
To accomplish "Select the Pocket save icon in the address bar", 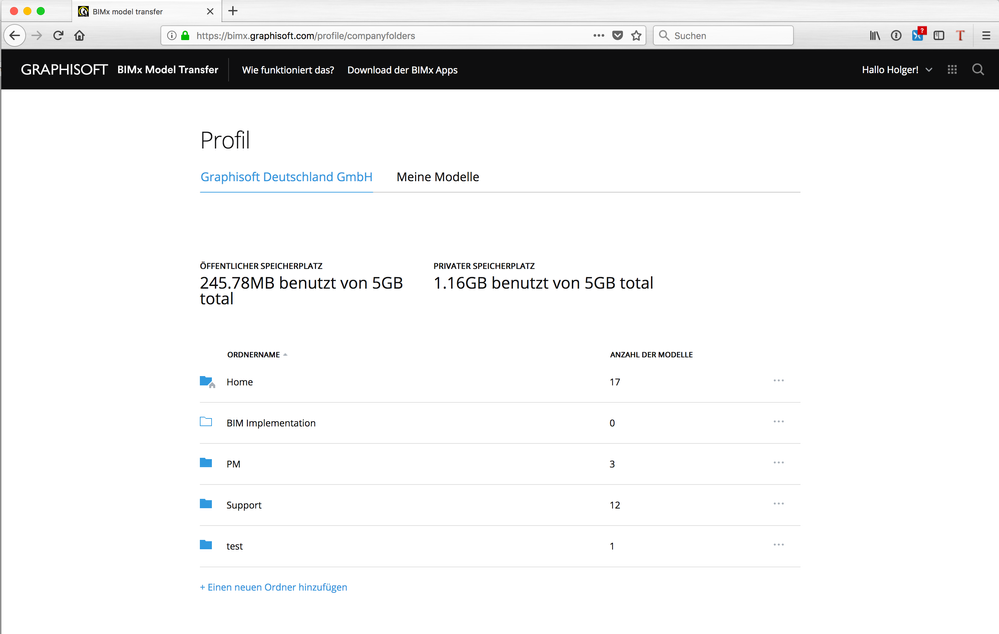I will [618, 35].
